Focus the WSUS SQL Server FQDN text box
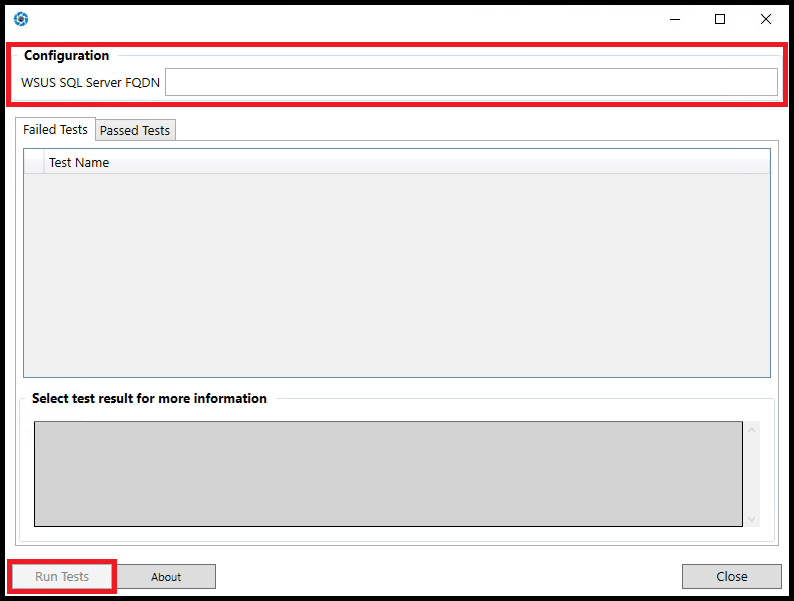Image resolution: width=794 pixels, height=601 pixels. [470, 82]
